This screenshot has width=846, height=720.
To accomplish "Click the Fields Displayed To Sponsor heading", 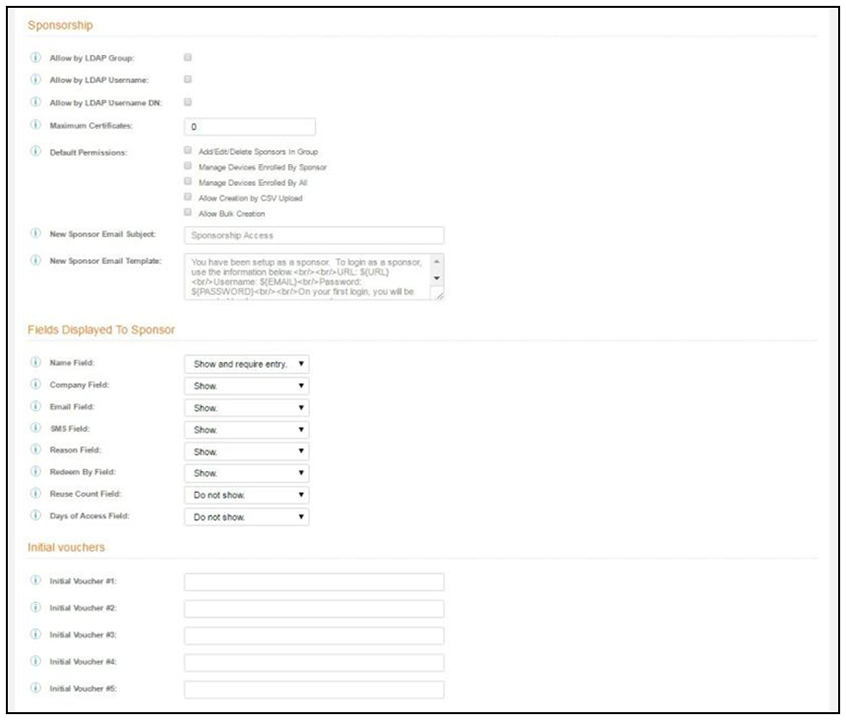I will coord(101,330).
